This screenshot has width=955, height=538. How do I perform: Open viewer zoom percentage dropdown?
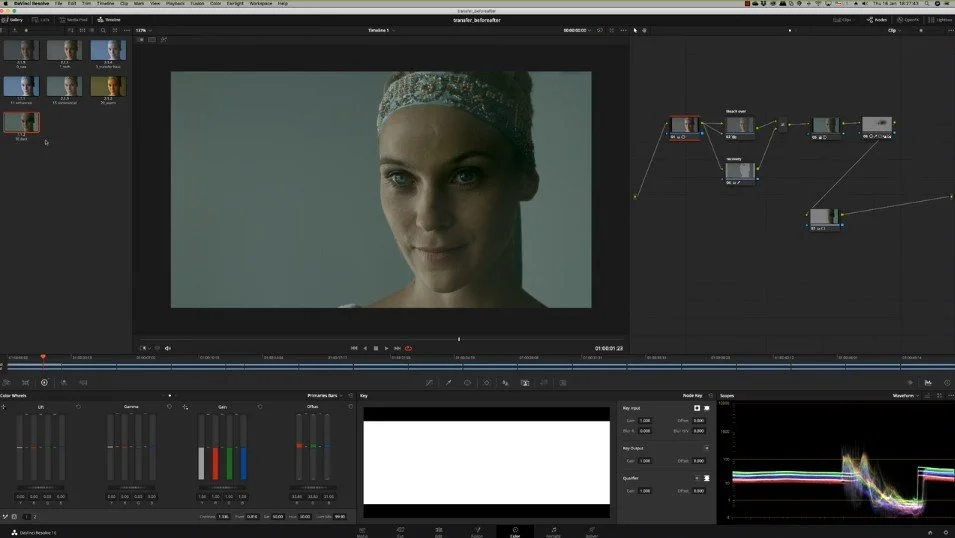click(144, 30)
